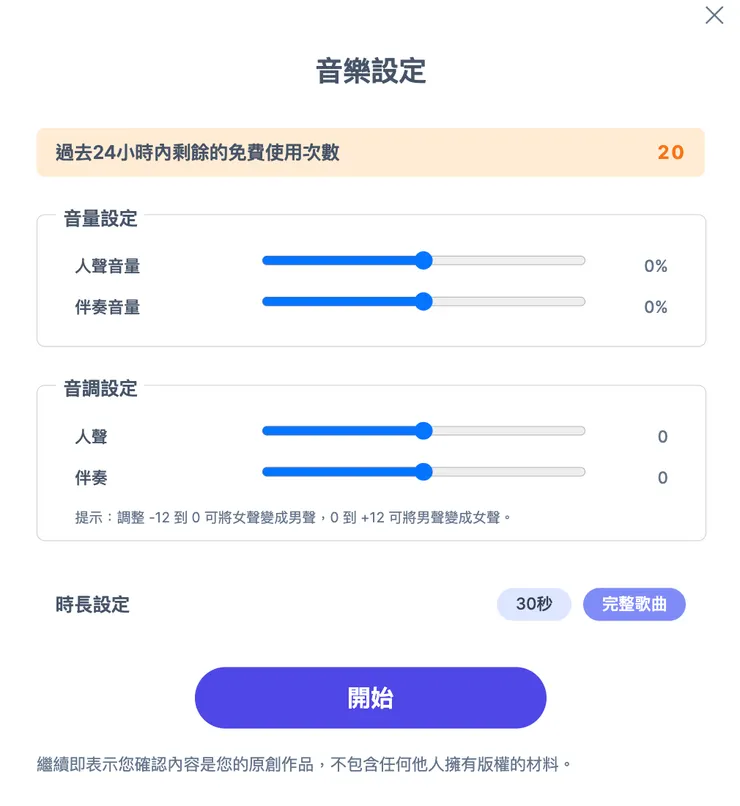Click the 人聲 pitch value 0
Viewport: 740px width, 806px height.
pos(662,437)
